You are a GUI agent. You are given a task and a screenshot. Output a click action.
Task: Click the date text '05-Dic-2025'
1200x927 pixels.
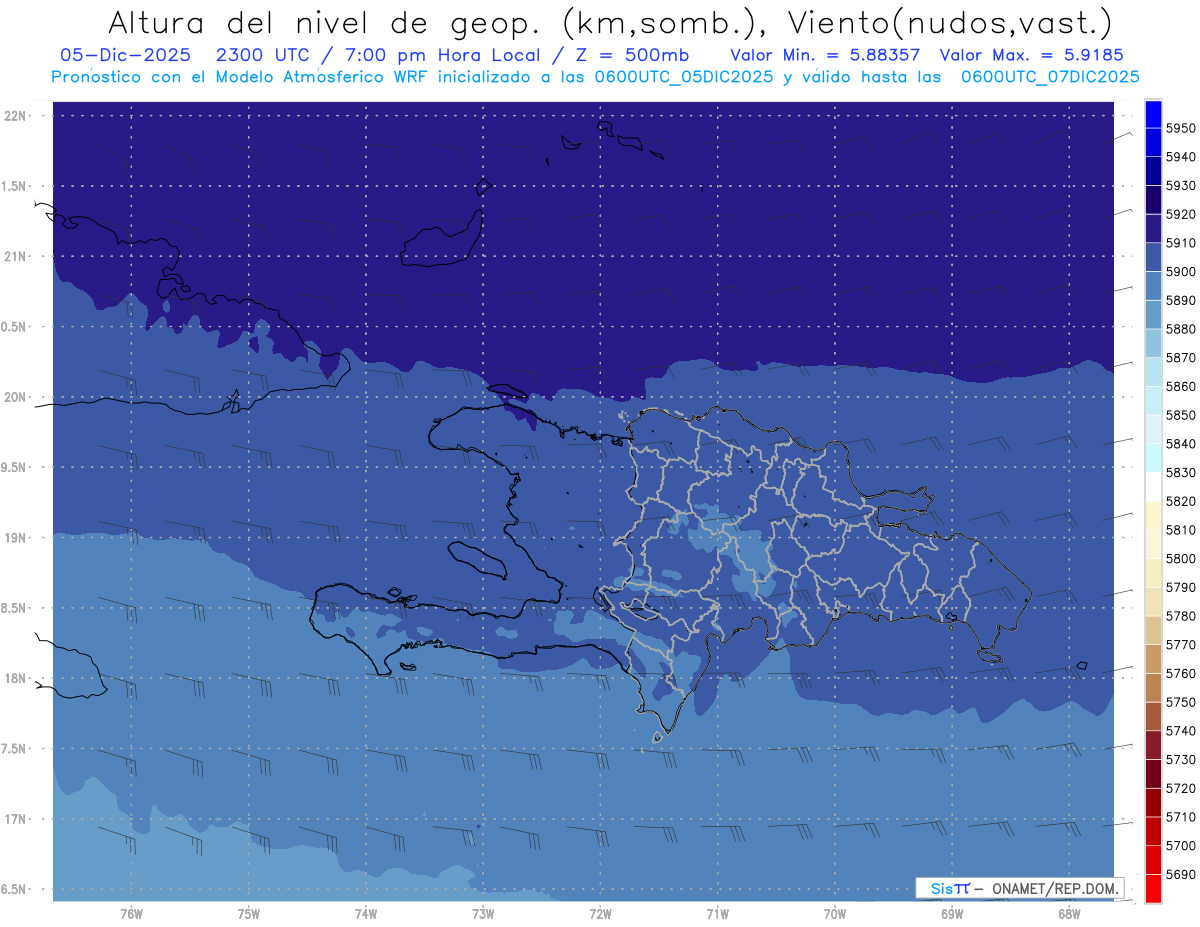coord(127,55)
